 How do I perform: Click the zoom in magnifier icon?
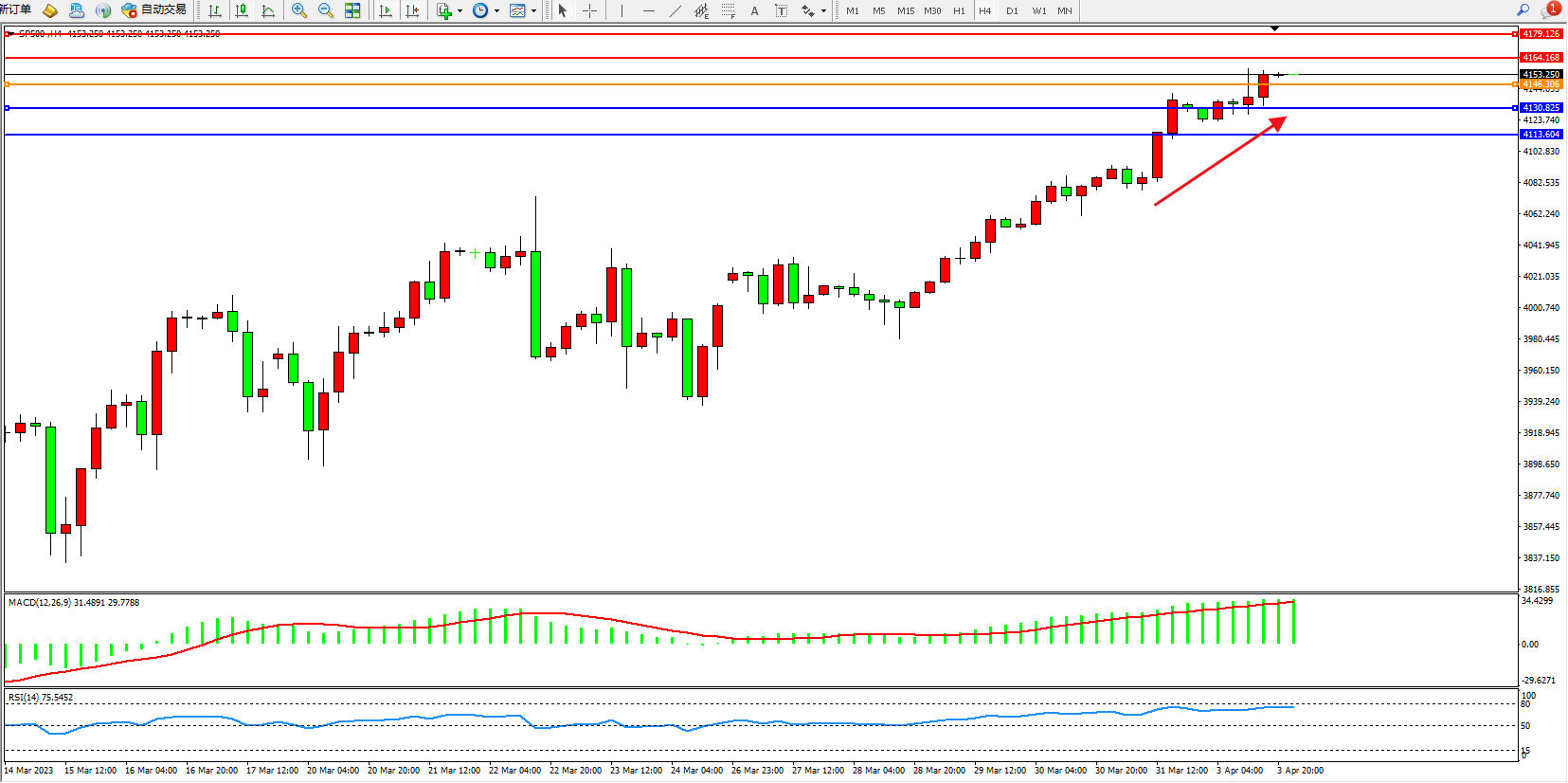point(299,10)
